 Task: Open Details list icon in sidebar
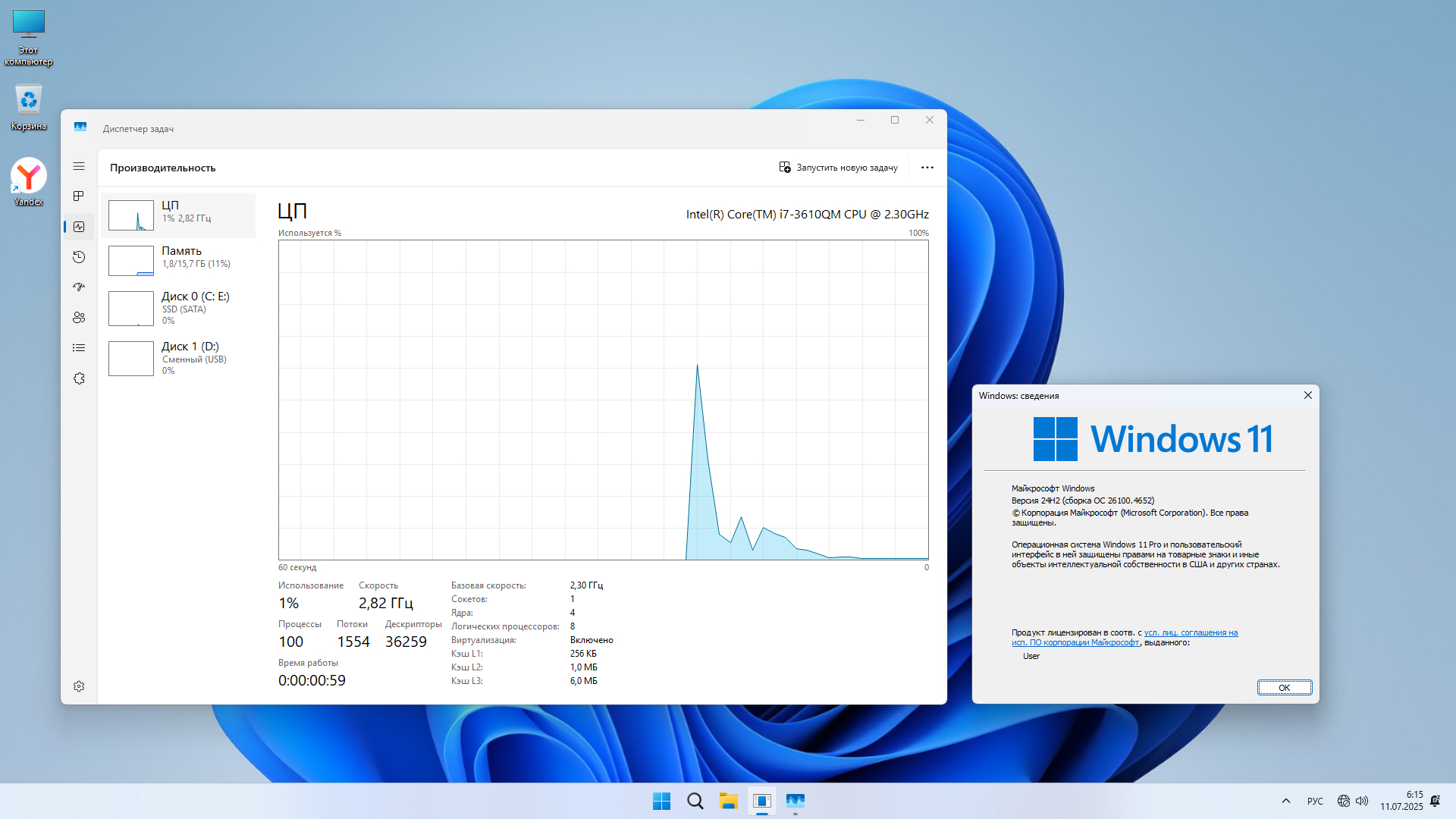79,348
